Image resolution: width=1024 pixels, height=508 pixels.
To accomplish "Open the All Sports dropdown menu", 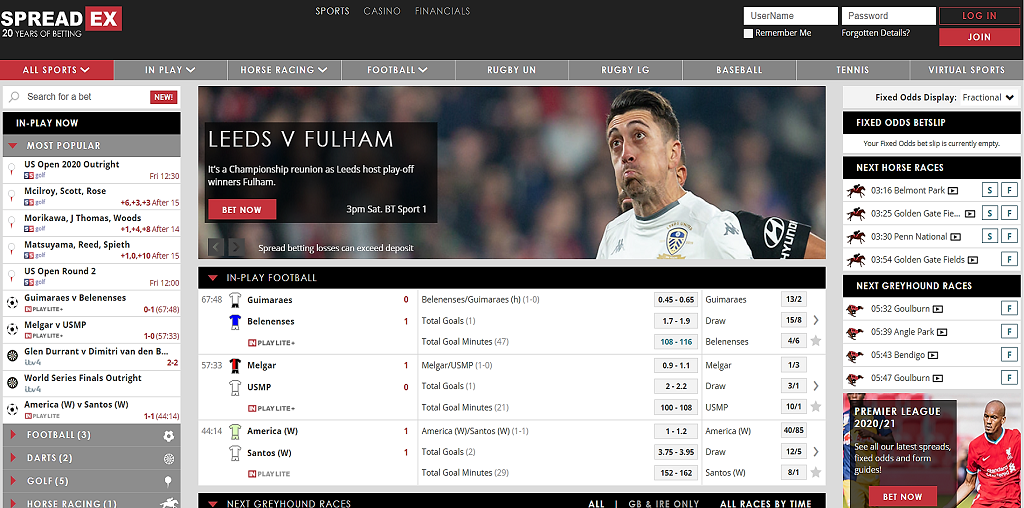I will 57,70.
